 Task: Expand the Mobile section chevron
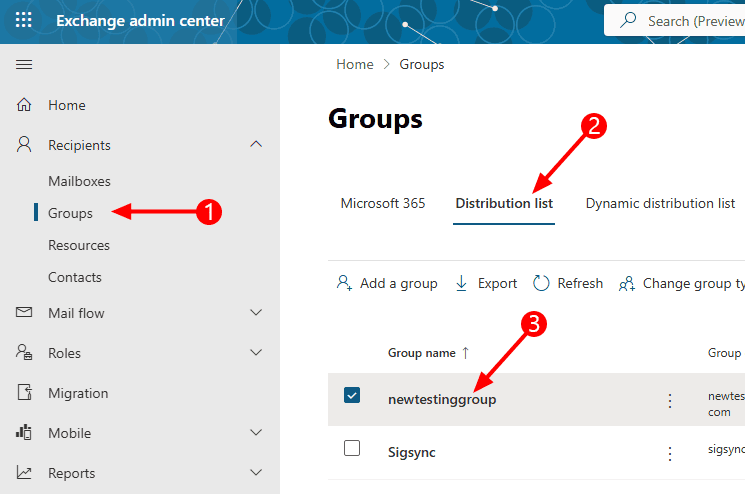point(256,433)
